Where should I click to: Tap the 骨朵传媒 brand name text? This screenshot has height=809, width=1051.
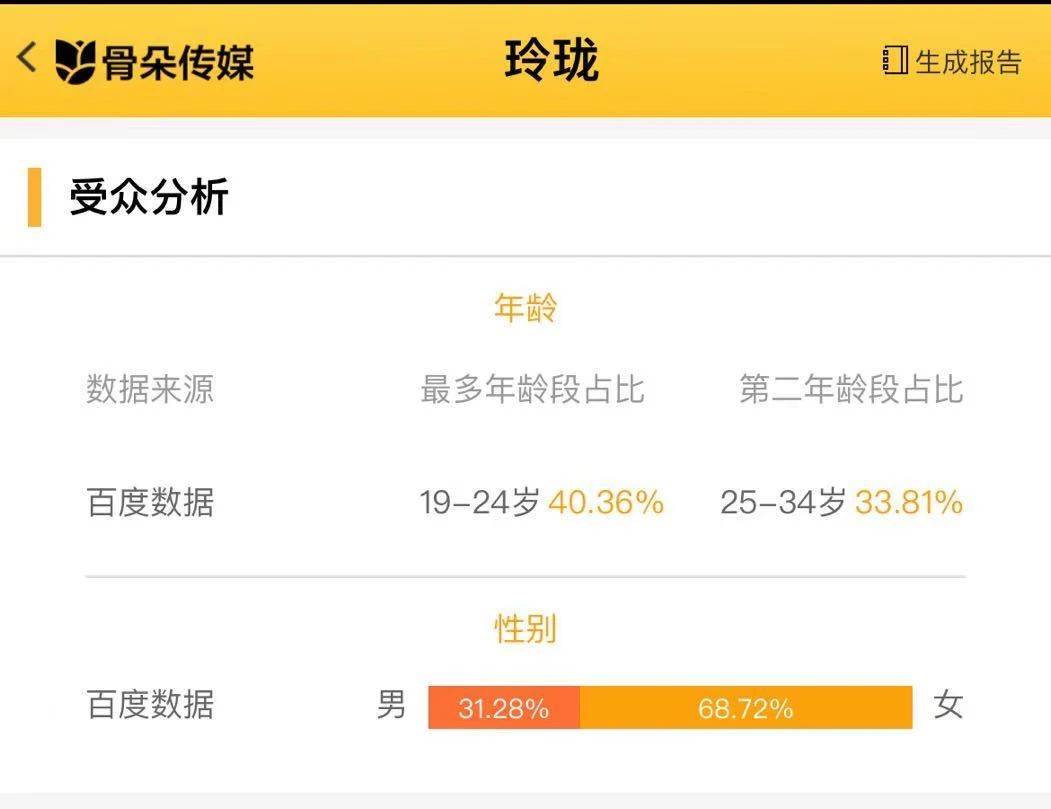coord(178,62)
